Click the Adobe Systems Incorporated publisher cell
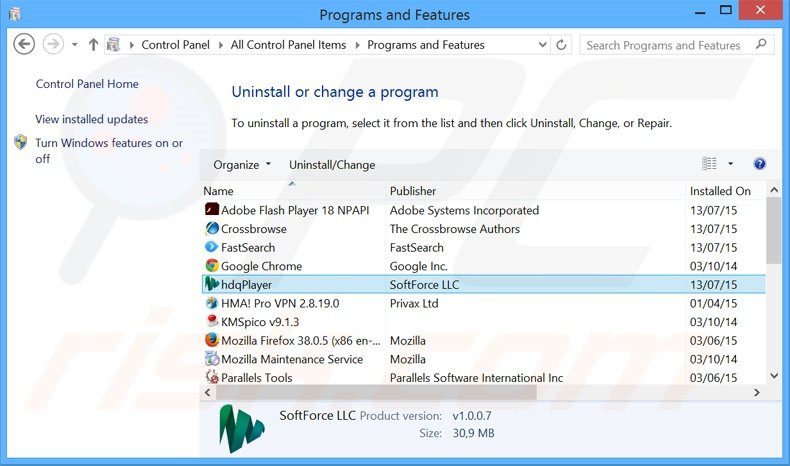The width and height of the screenshot is (790, 466). click(464, 210)
